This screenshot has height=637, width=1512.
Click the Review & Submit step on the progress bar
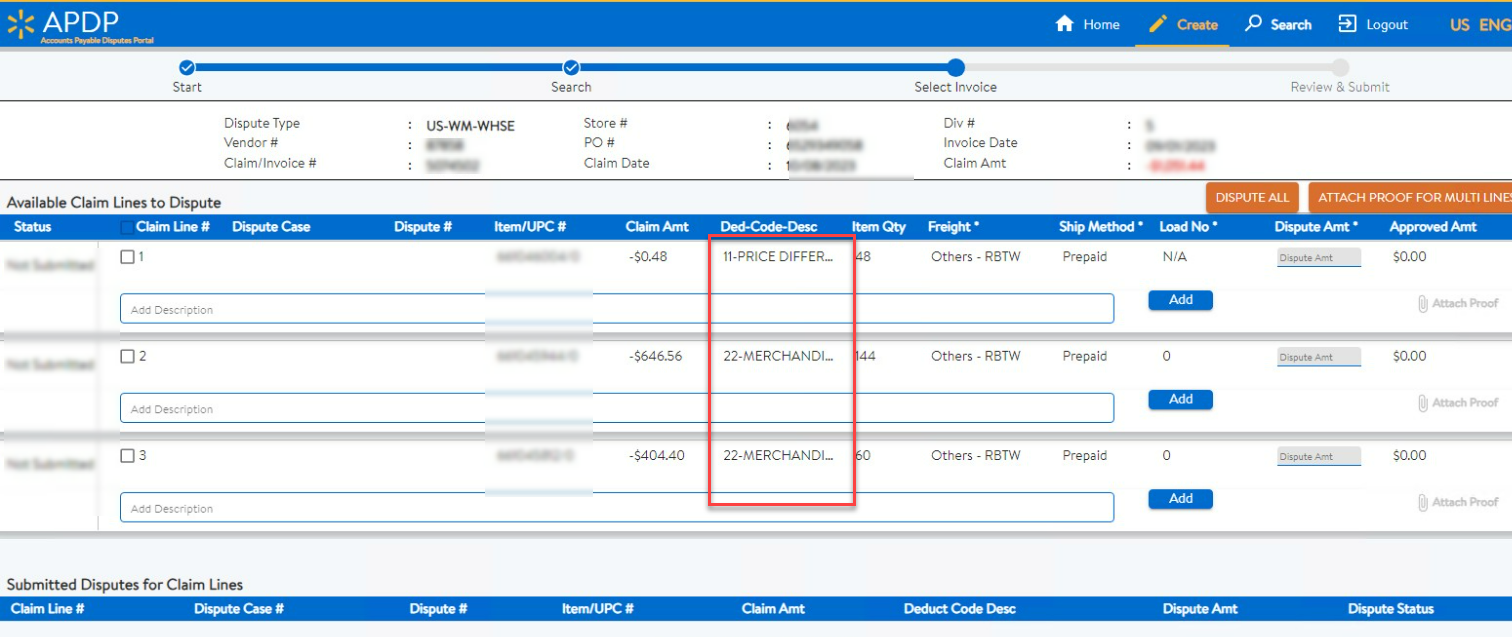point(1339,67)
